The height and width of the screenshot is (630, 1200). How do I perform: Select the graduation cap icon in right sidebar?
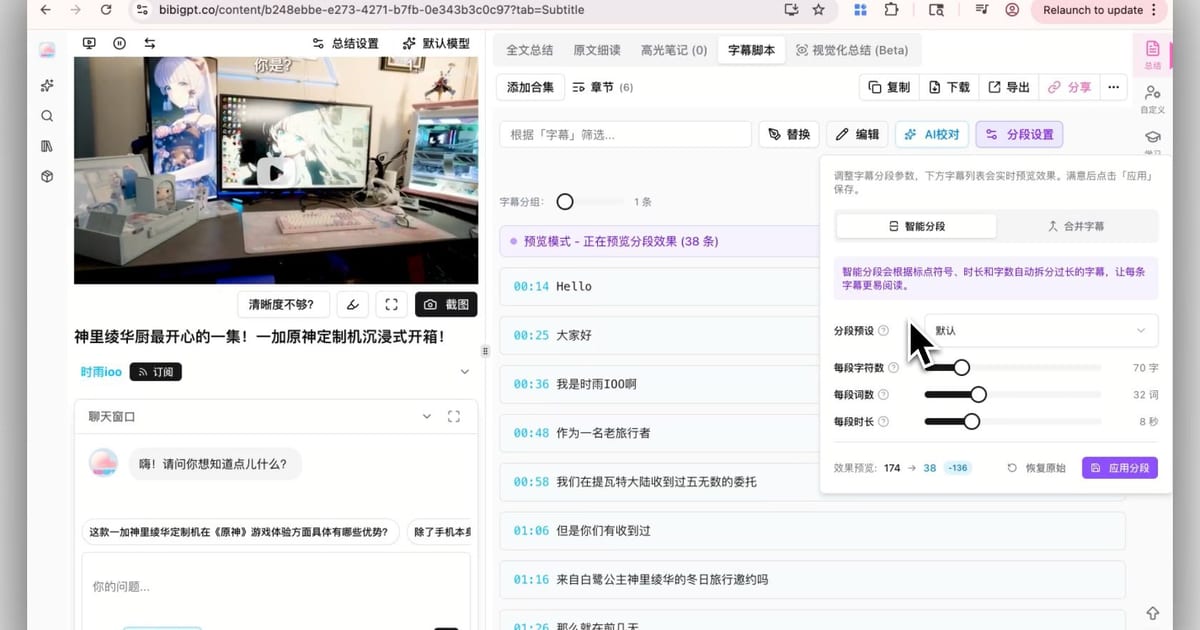1152,138
